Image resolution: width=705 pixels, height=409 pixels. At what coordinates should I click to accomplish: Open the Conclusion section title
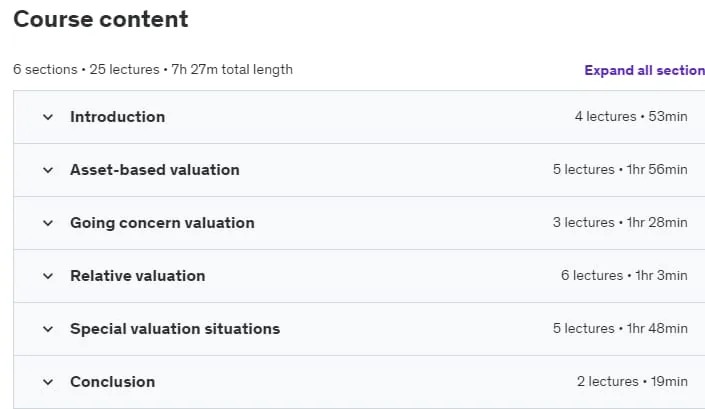point(112,382)
